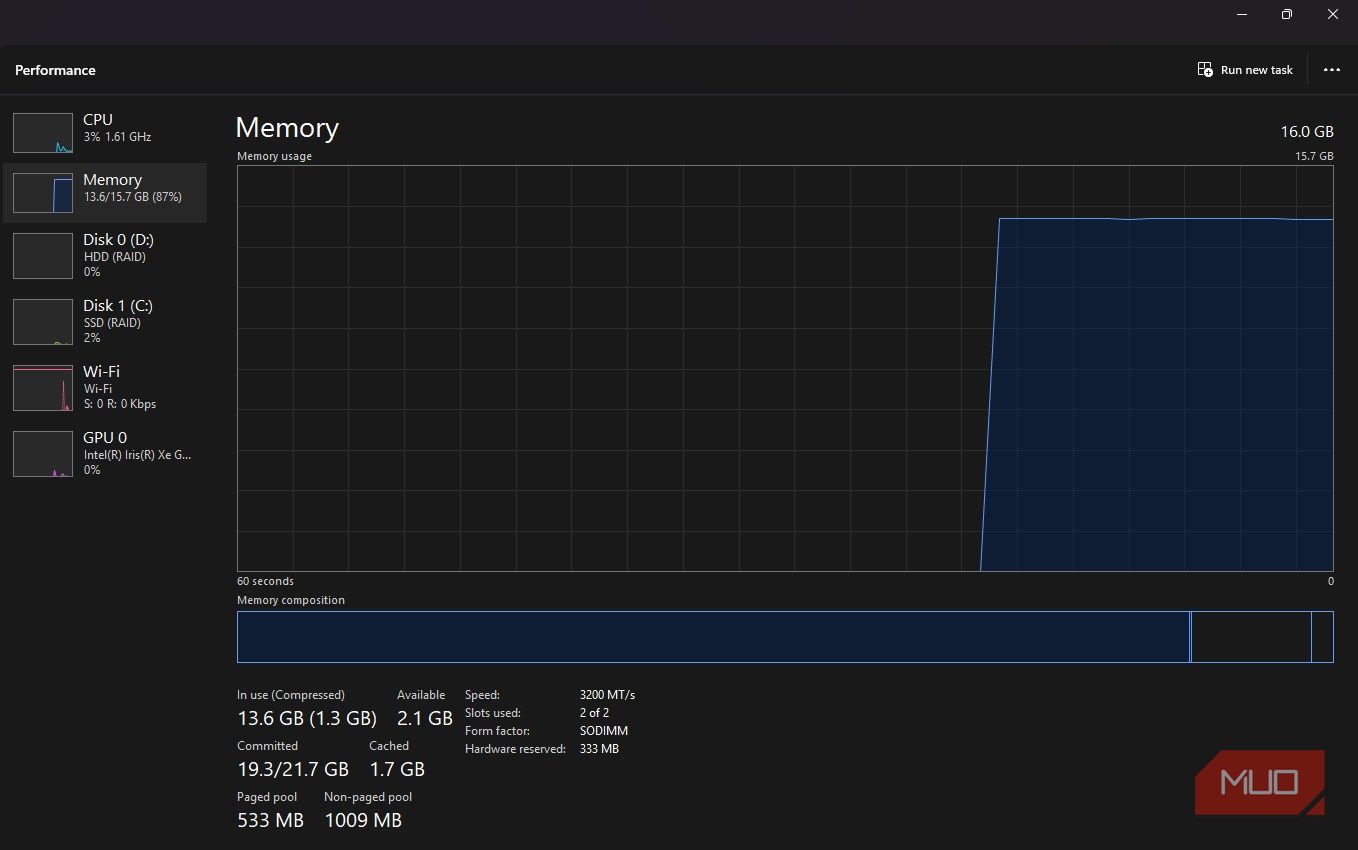Click the CPU mini graph thumbnail
The image size is (1358, 850).
43,133
